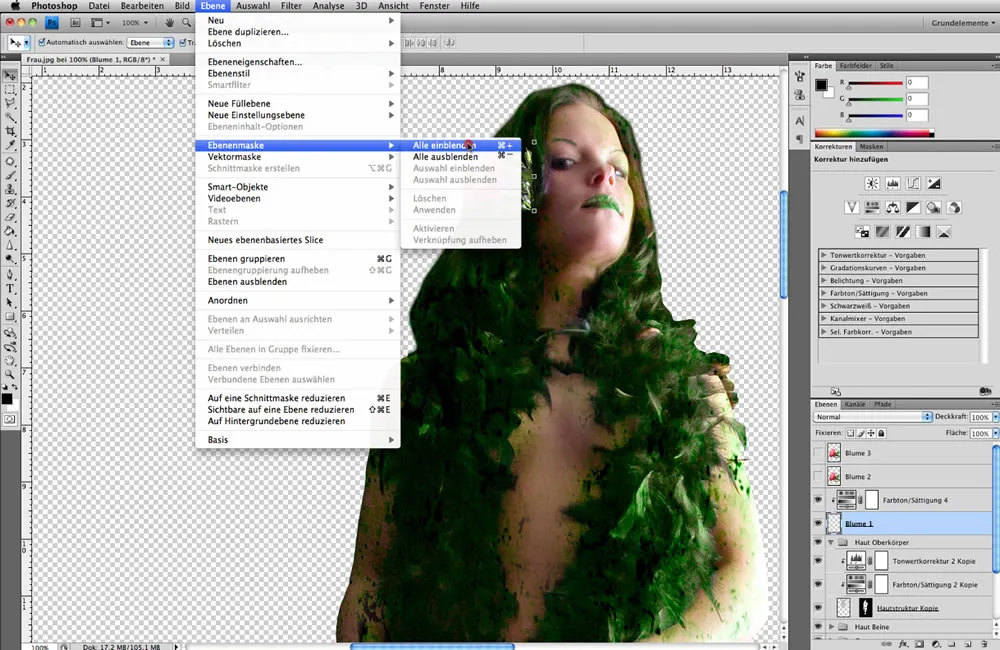Open the Normal blend mode dropdown
Screen dimensions: 1000x650
(x=867, y=416)
